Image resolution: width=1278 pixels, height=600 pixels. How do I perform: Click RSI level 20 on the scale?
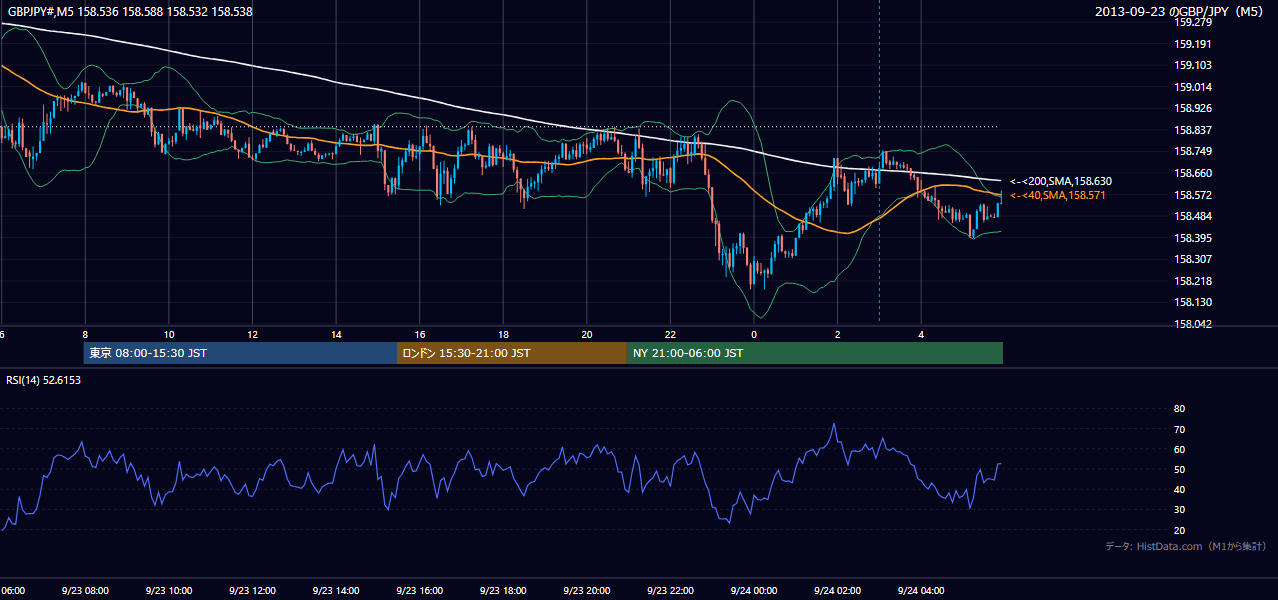click(x=1179, y=531)
